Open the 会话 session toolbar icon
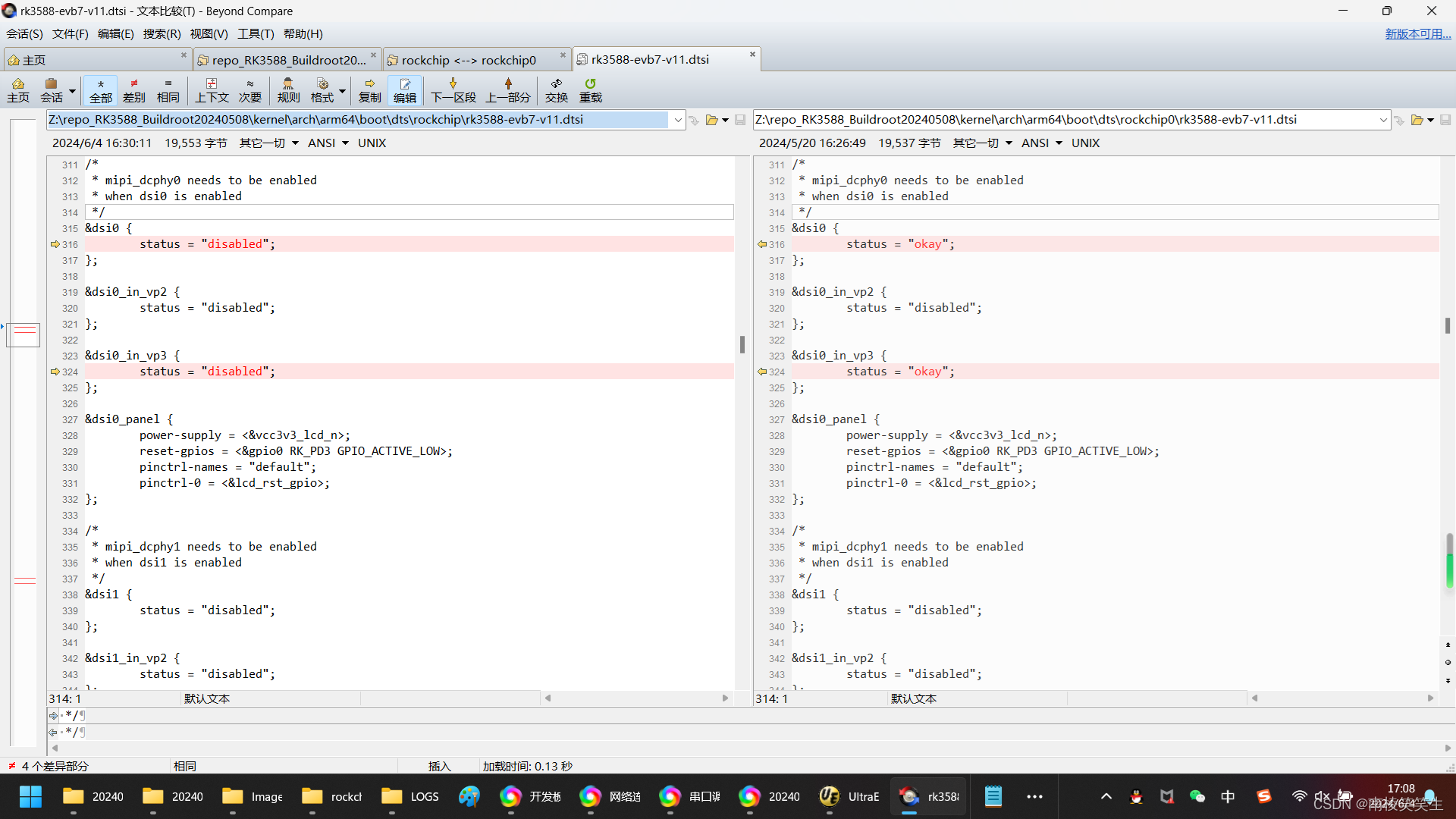 (x=52, y=89)
